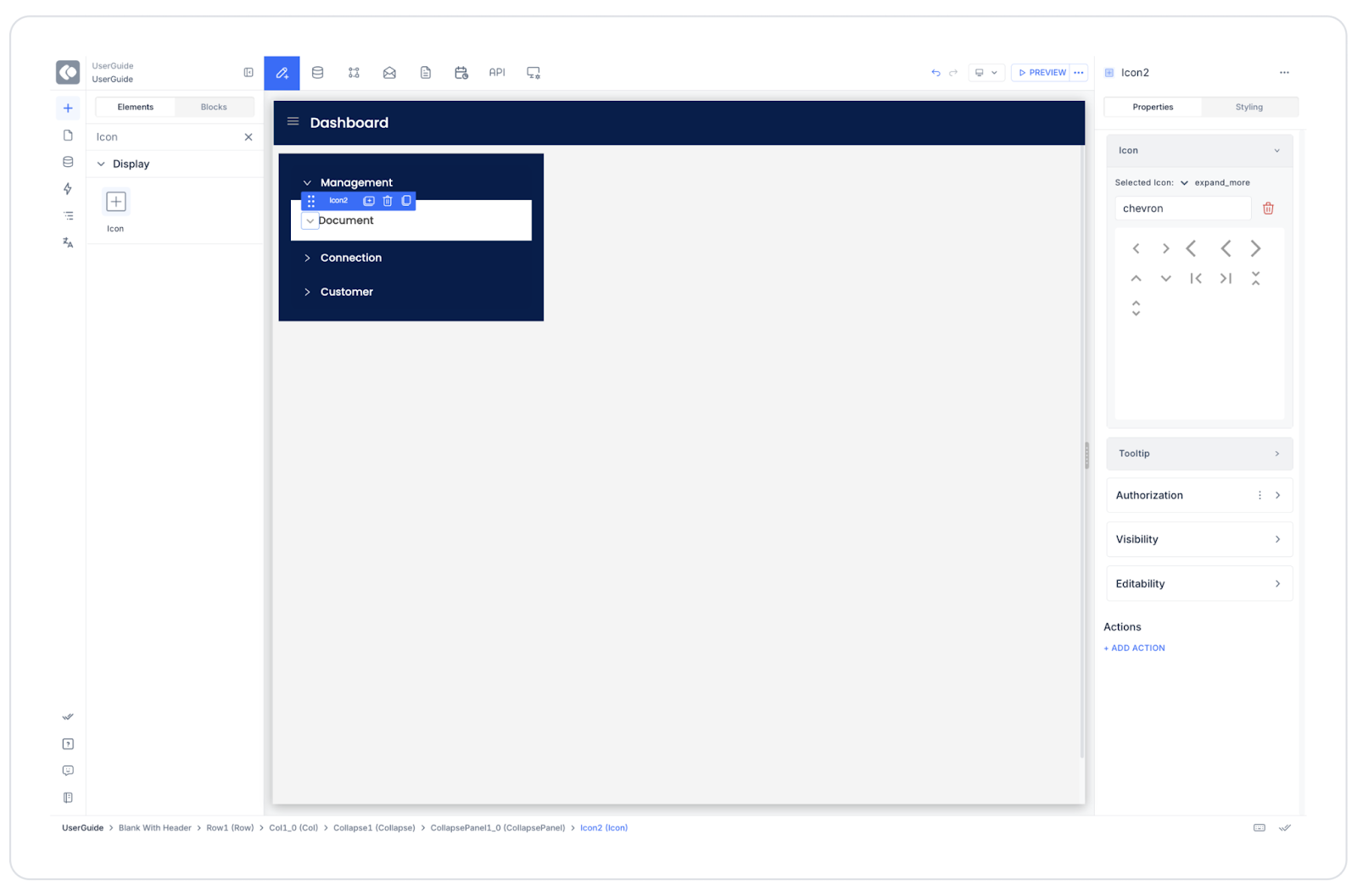Open the document icon in the top toolbar
The height and width of the screenshot is (896, 1357).
click(x=426, y=73)
